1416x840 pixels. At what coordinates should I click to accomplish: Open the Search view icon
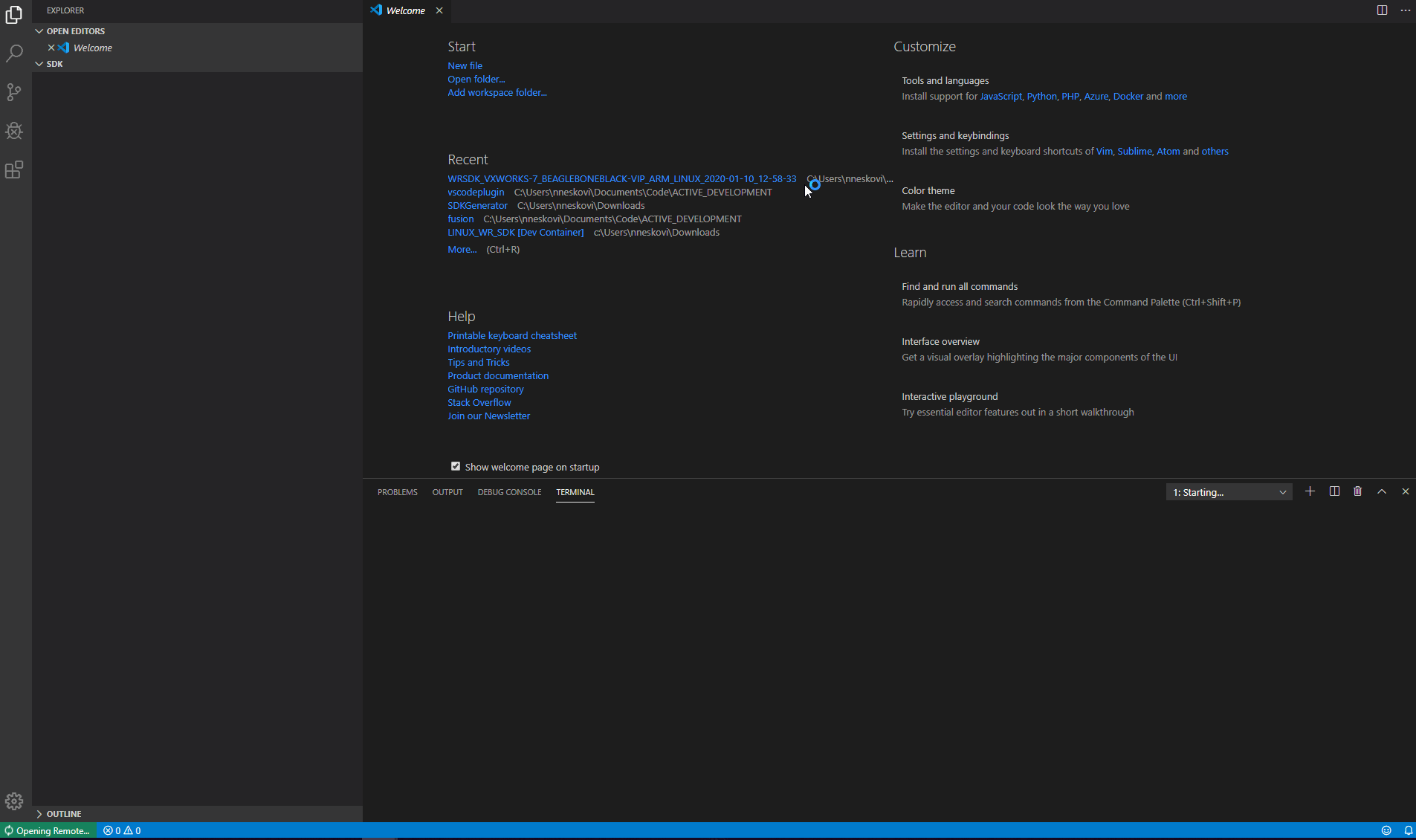(14, 54)
